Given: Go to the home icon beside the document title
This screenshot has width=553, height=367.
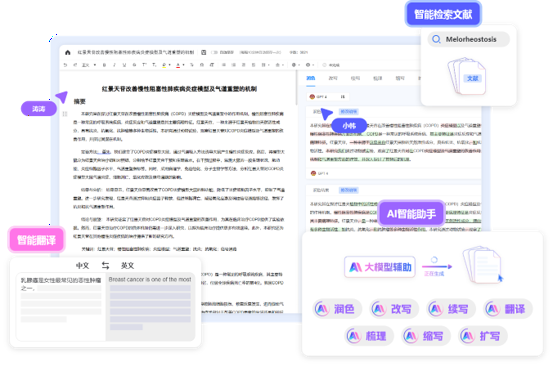Looking at the screenshot, I should (x=68, y=53).
